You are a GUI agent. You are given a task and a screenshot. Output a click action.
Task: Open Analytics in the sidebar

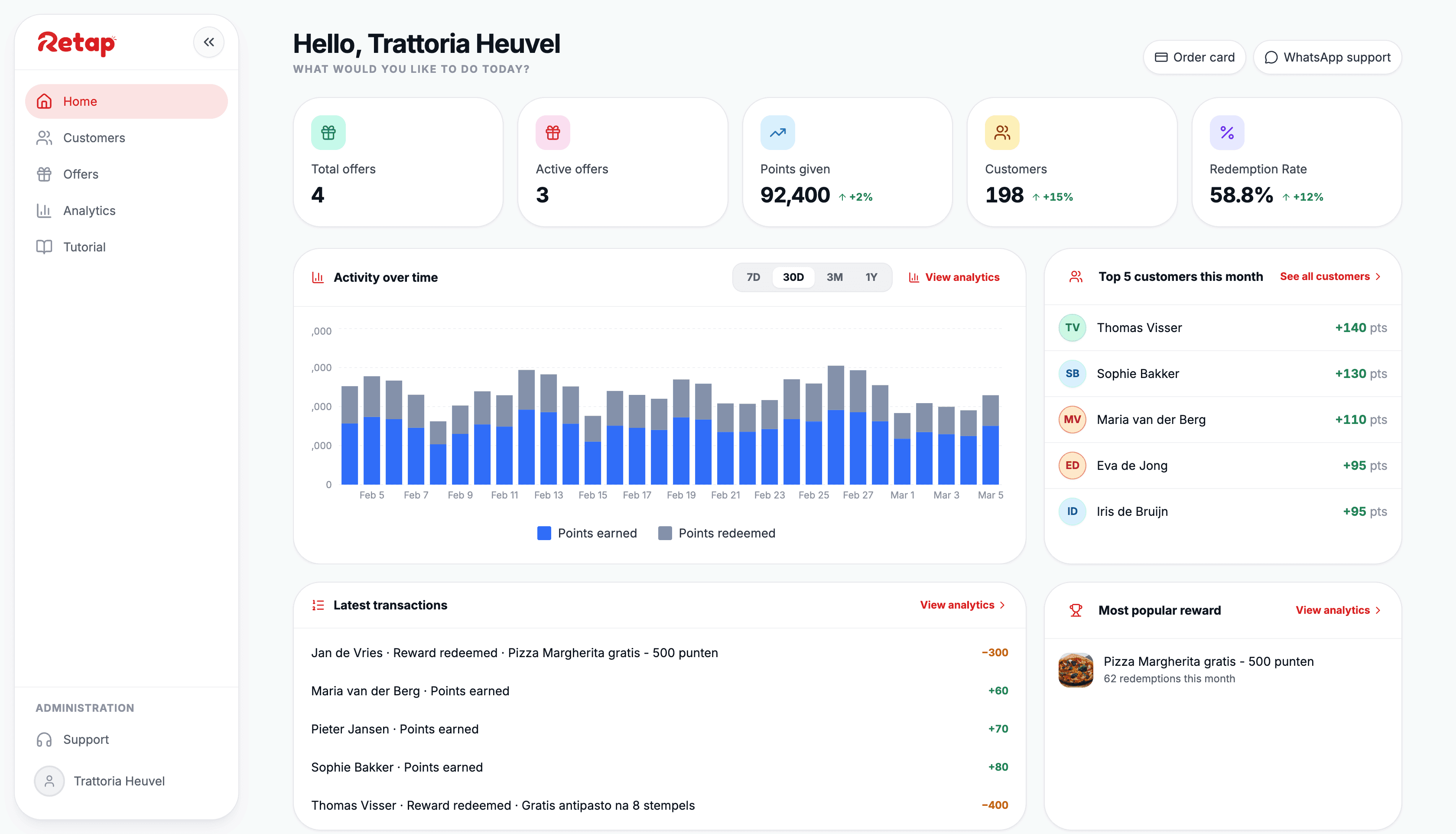click(89, 211)
